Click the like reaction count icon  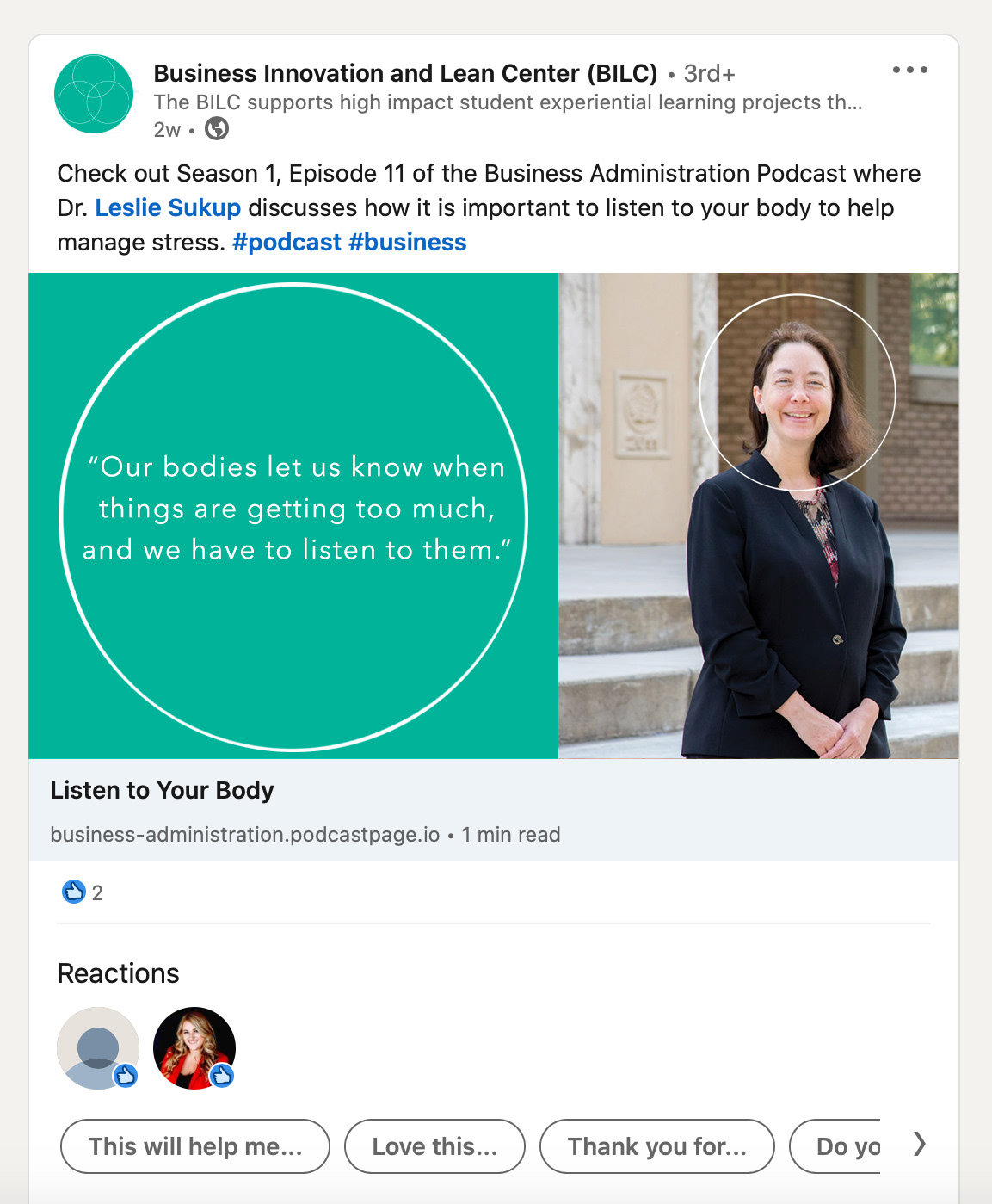[x=74, y=892]
